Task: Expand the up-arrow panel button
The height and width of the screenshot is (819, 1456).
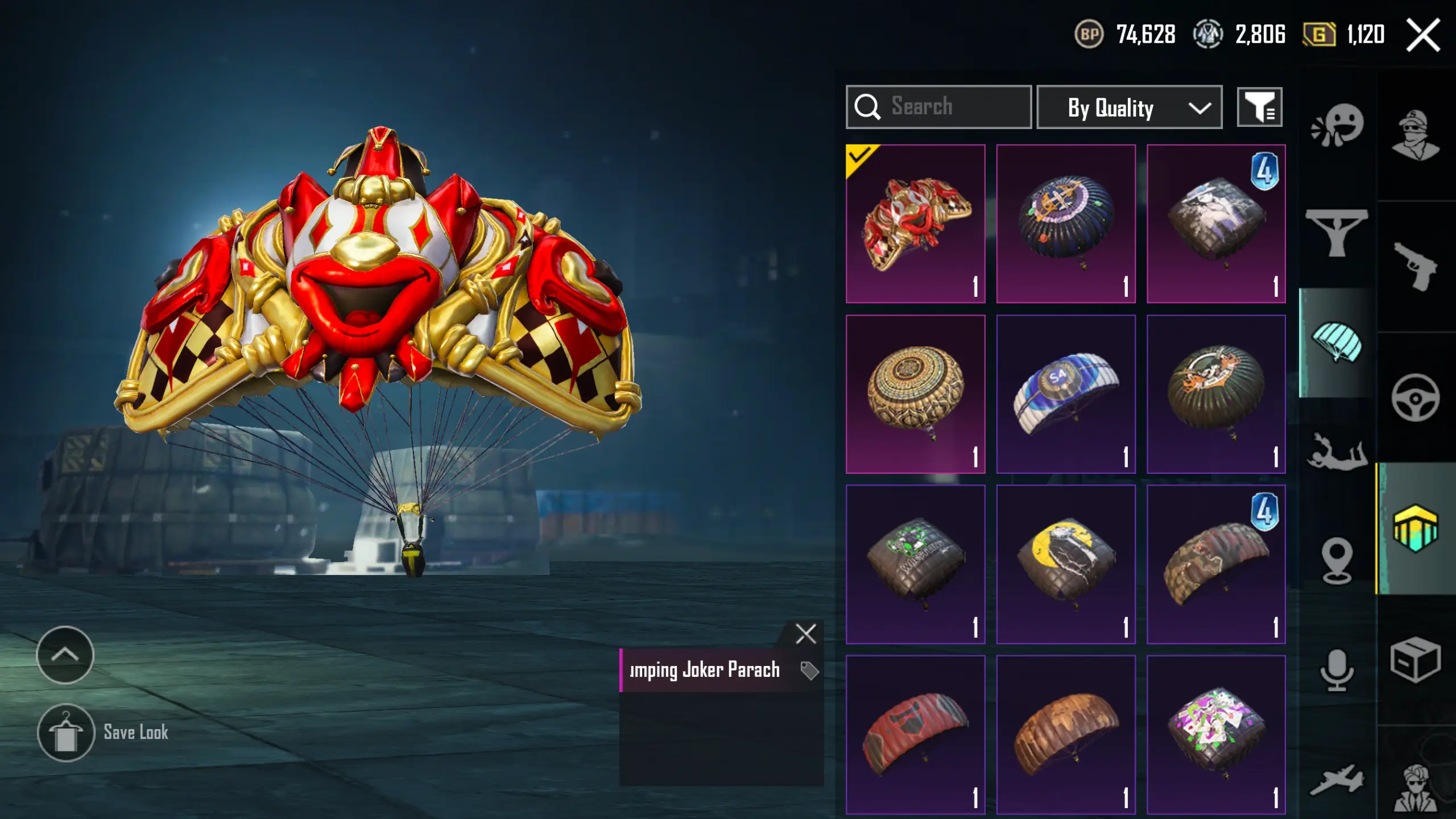Action: click(x=65, y=655)
